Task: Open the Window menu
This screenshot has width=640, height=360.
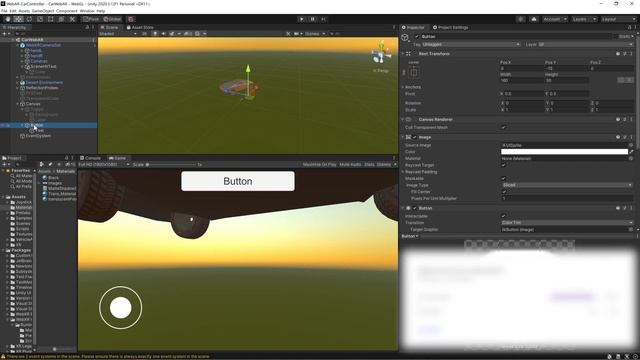Action: pos(87,11)
